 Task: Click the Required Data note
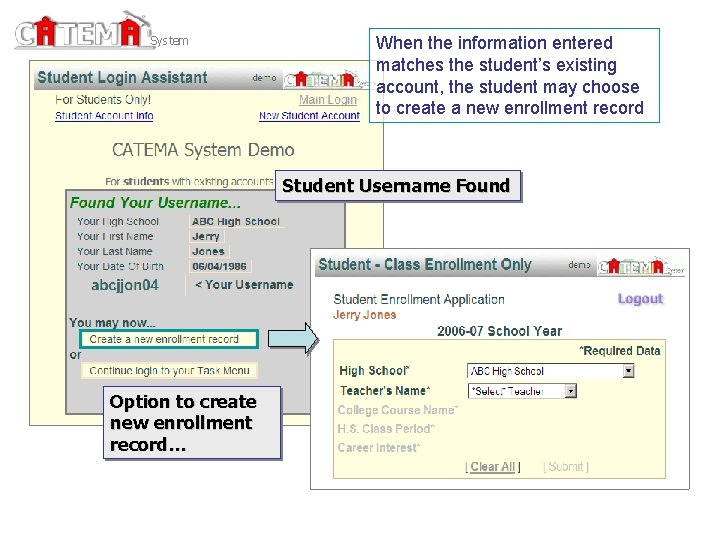point(620,351)
